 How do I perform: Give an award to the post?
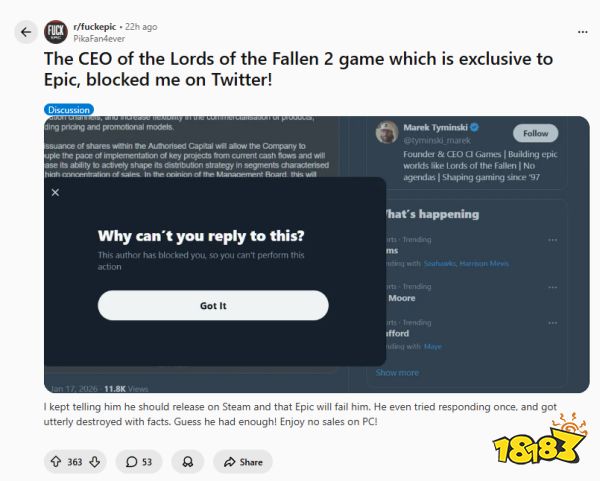point(186,461)
